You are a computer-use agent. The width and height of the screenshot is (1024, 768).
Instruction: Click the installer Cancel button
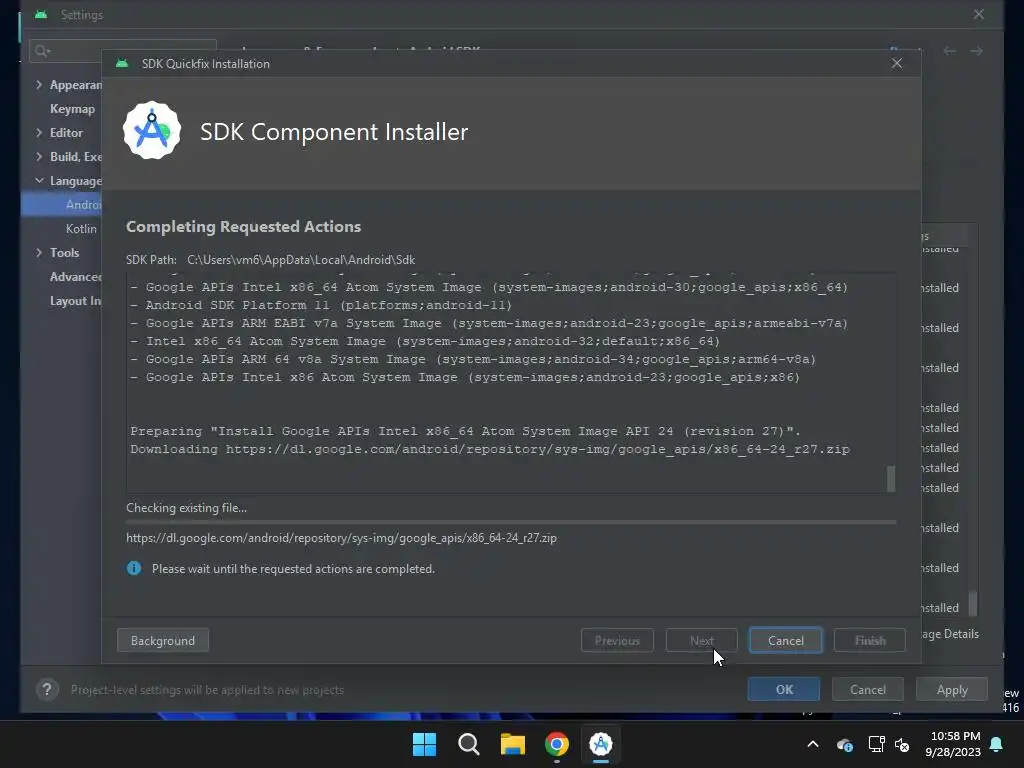(x=786, y=641)
